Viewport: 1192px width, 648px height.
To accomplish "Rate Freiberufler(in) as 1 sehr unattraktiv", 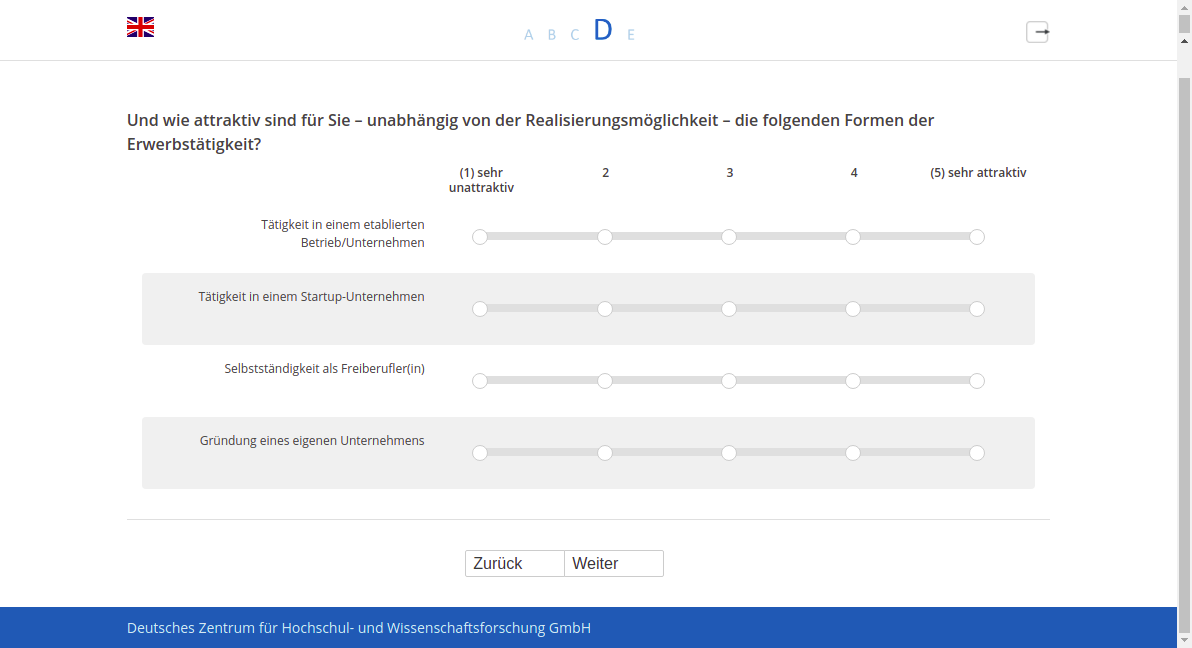I will coord(480,381).
